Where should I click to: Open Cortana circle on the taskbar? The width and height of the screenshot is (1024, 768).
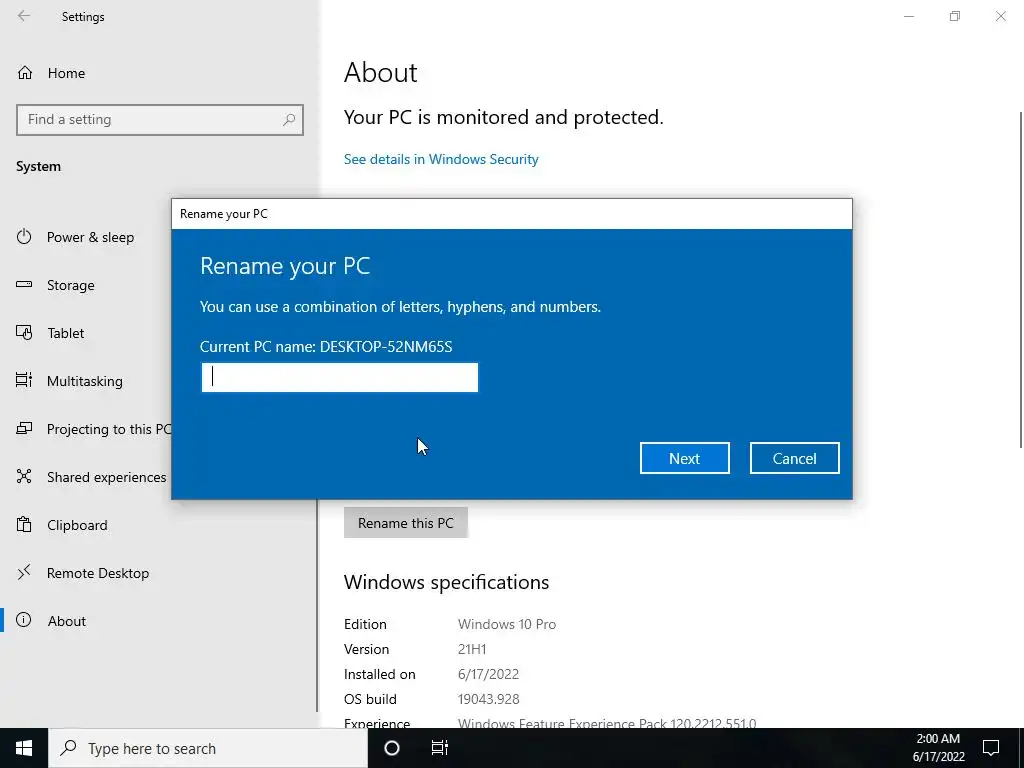coord(392,748)
